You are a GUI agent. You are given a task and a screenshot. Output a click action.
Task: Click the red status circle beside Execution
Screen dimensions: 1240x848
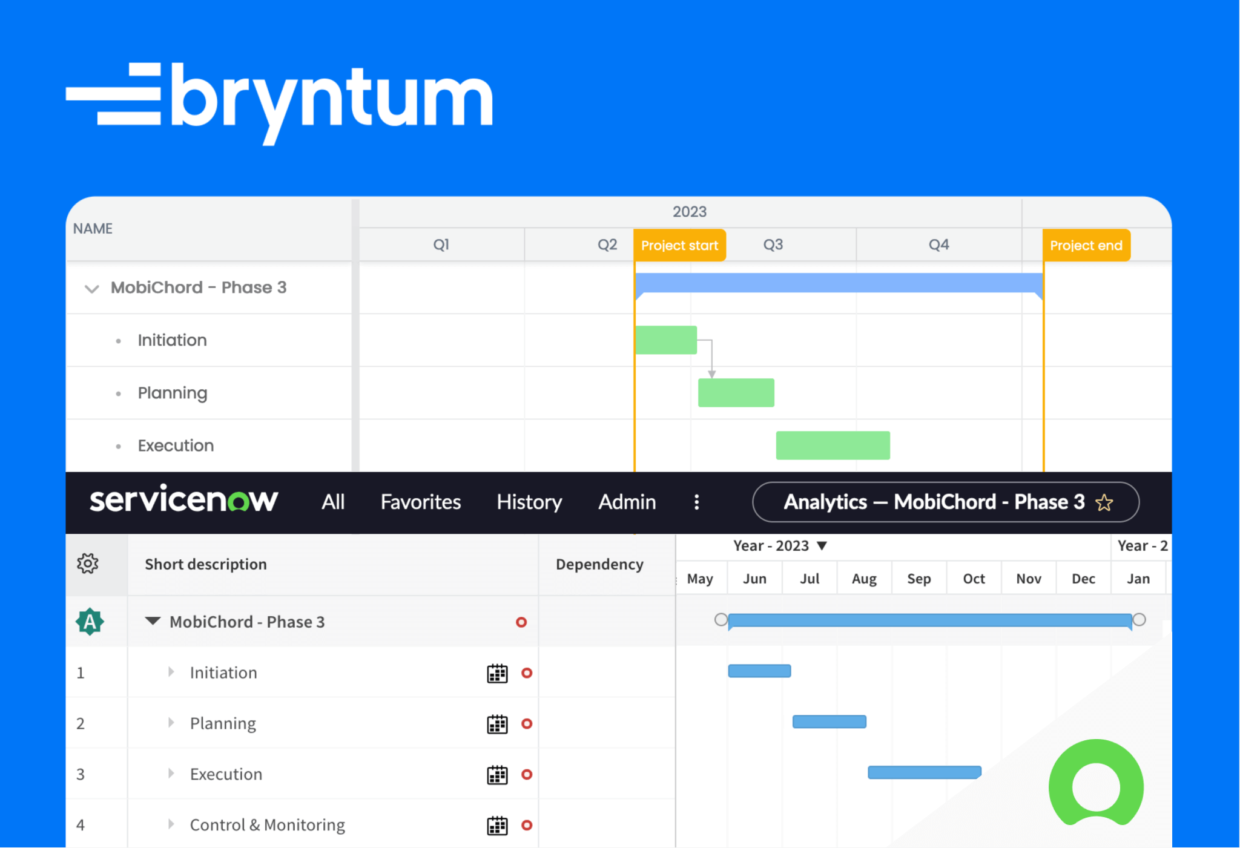(526, 774)
